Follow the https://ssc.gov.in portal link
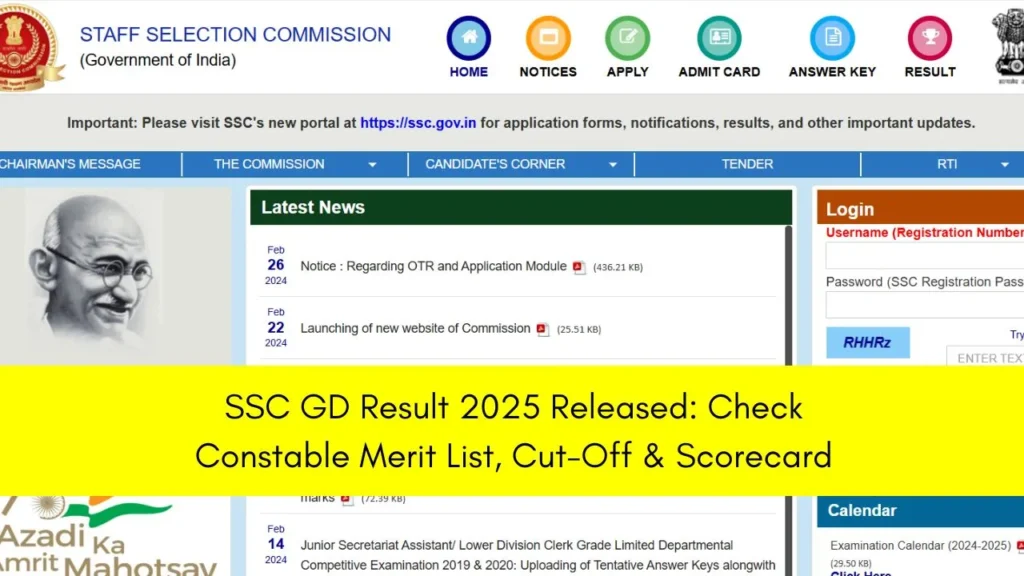 coord(418,123)
